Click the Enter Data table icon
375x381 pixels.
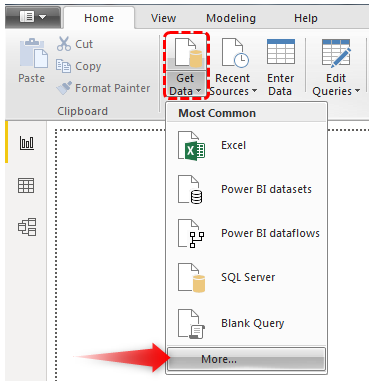coord(281,52)
